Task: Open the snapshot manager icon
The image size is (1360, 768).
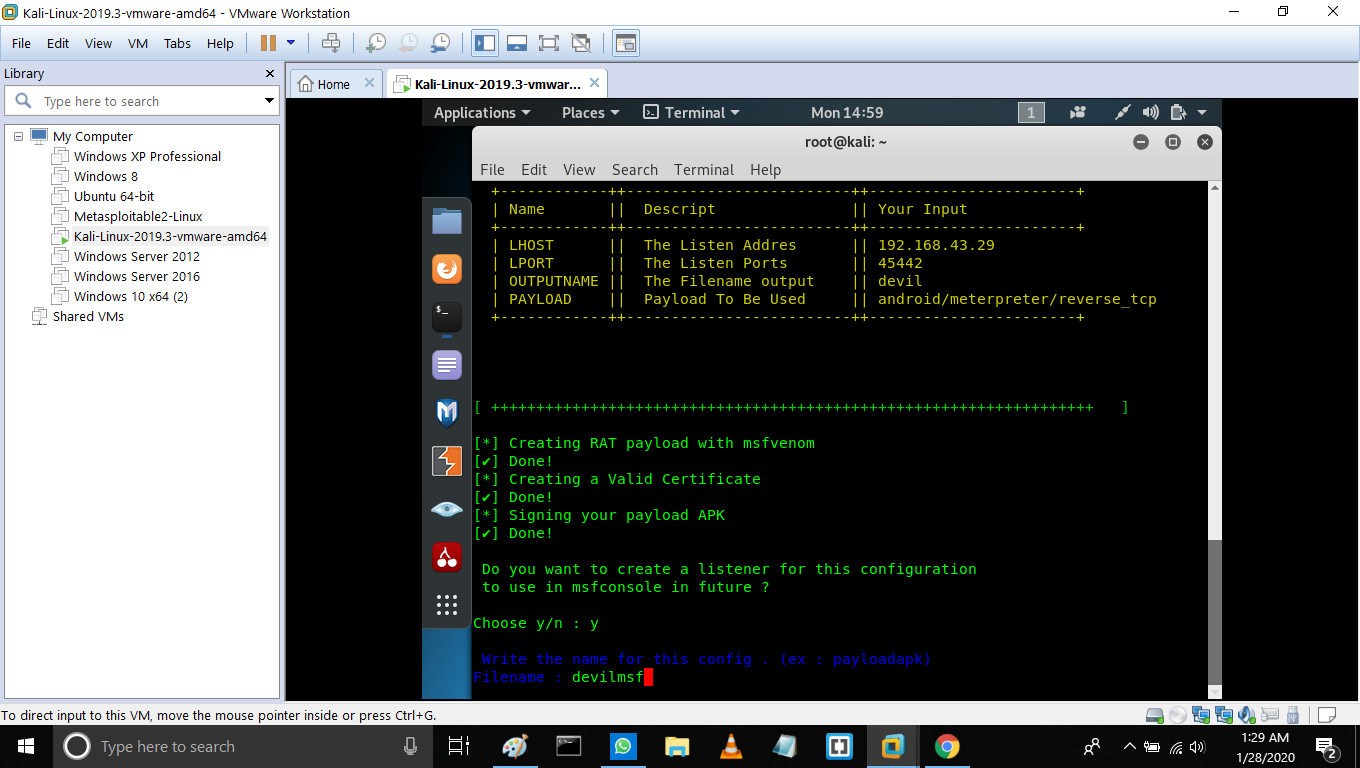Action: tap(440, 43)
